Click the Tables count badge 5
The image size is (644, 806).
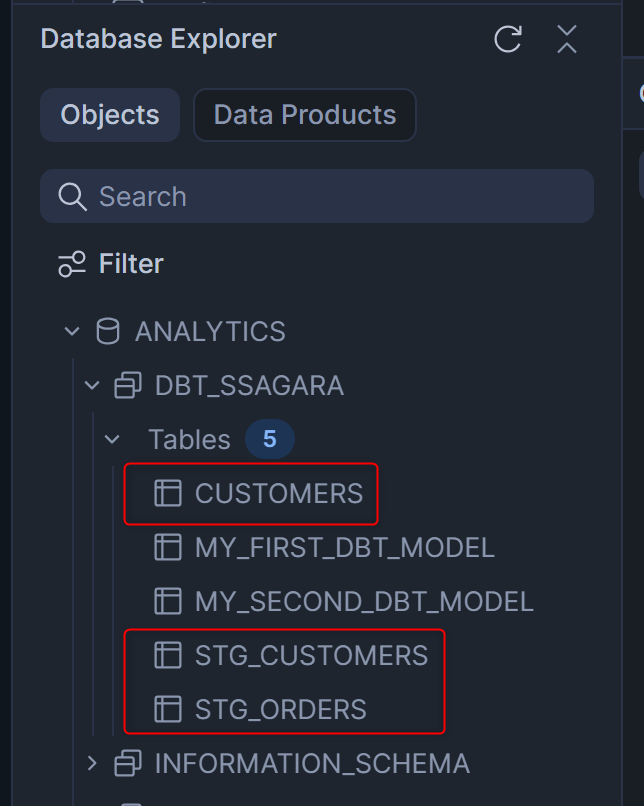[269, 439]
